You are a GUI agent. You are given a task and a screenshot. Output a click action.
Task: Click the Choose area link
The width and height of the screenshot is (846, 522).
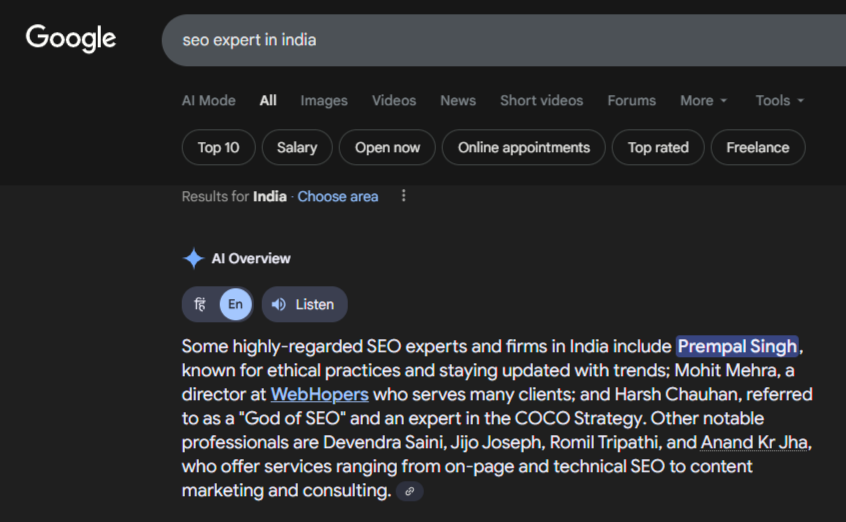[x=338, y=196]
